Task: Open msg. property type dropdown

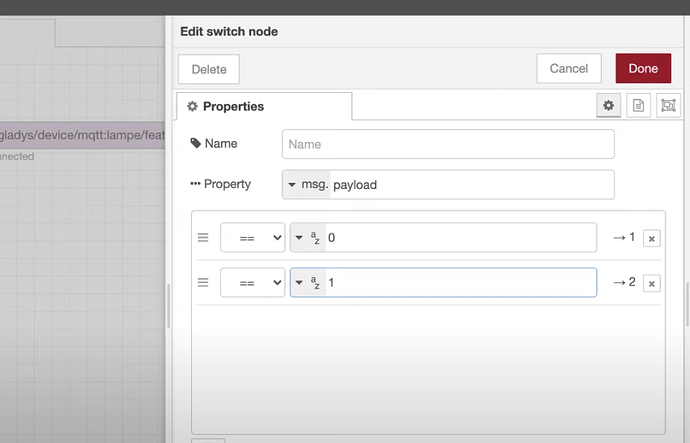Action: tap(307, 184)
